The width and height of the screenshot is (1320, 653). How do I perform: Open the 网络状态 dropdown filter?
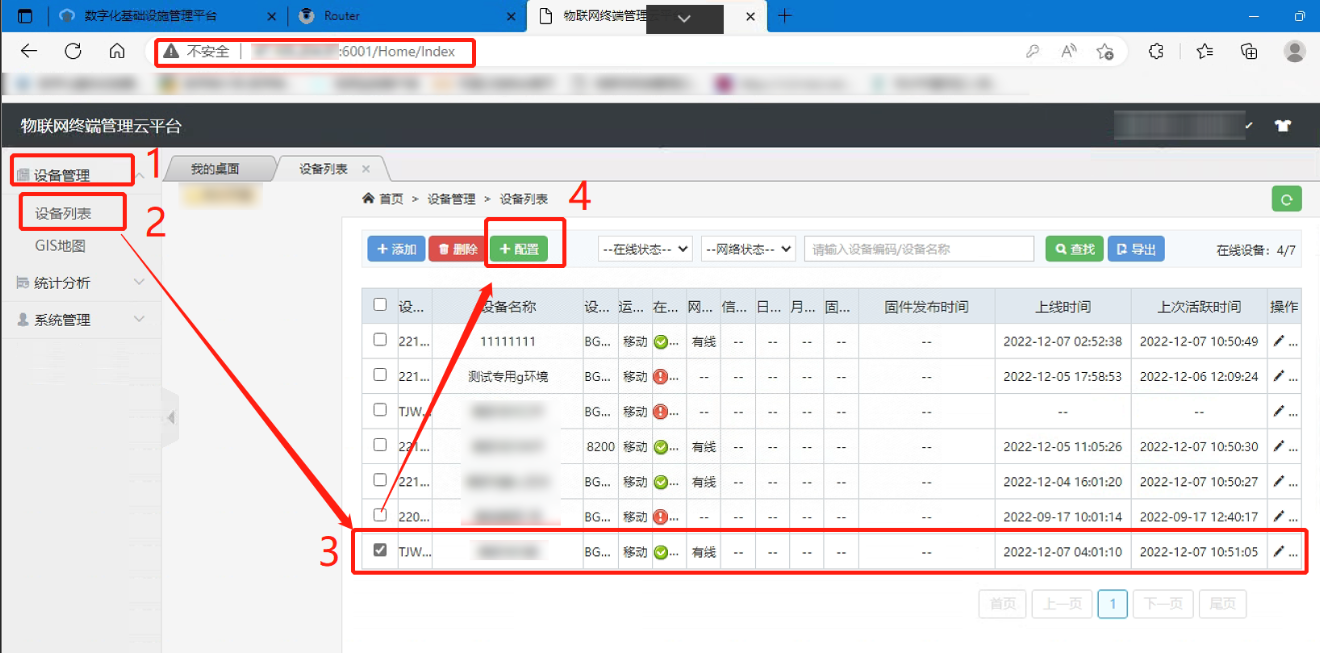[x=748, y=249]
